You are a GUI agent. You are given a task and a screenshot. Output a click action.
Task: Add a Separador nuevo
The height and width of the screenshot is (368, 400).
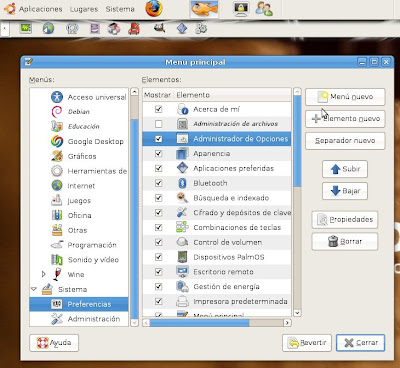pyautogui.click(x=345, y=141)
